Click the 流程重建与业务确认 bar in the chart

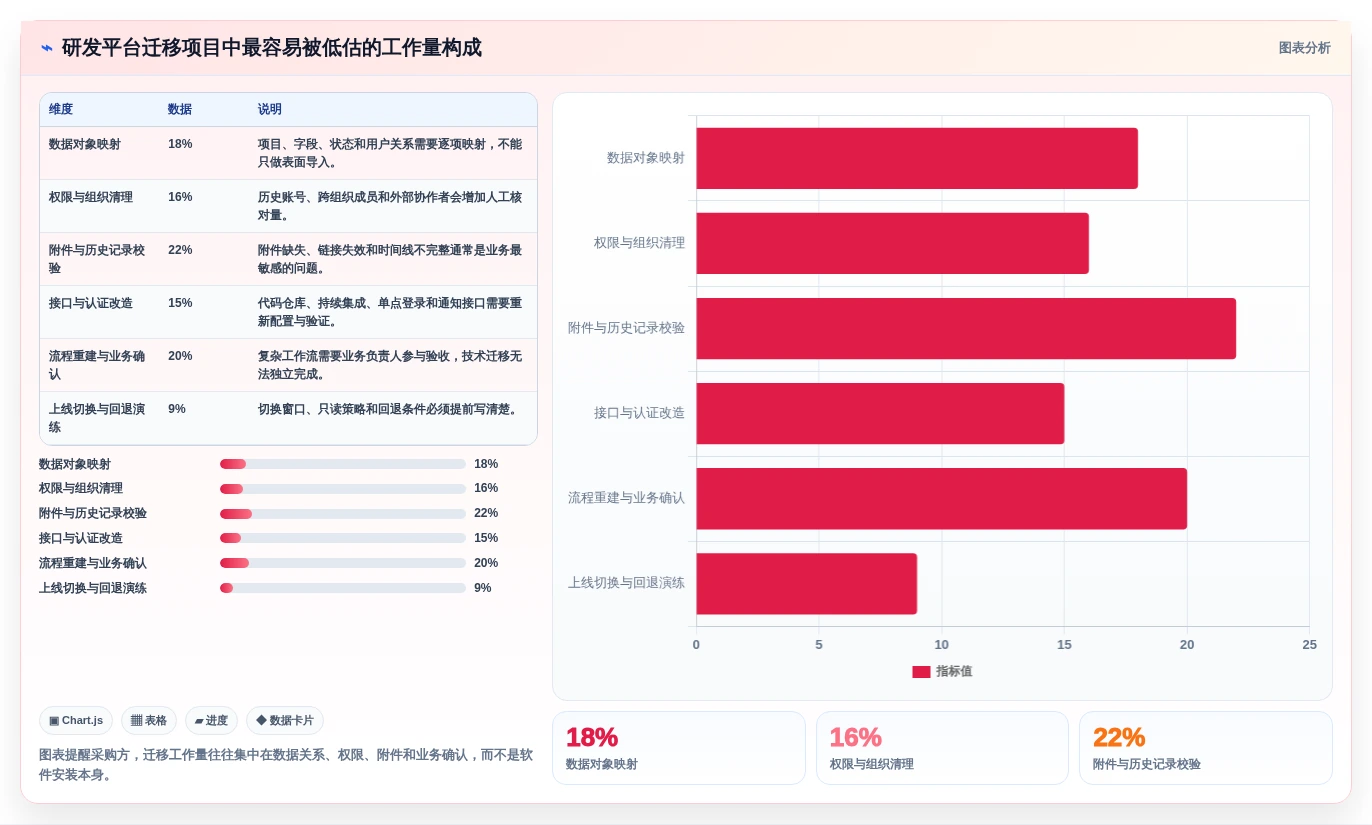coord(942,498)
